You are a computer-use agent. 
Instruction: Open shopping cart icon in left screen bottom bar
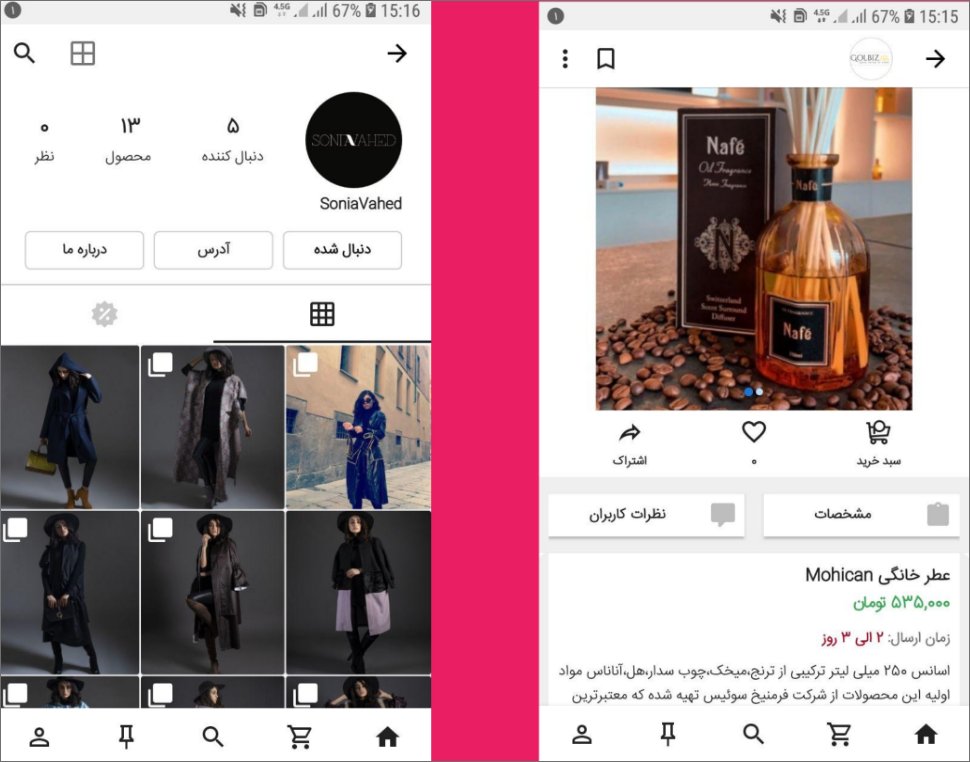pyautogui.click(x=300, y=737)
